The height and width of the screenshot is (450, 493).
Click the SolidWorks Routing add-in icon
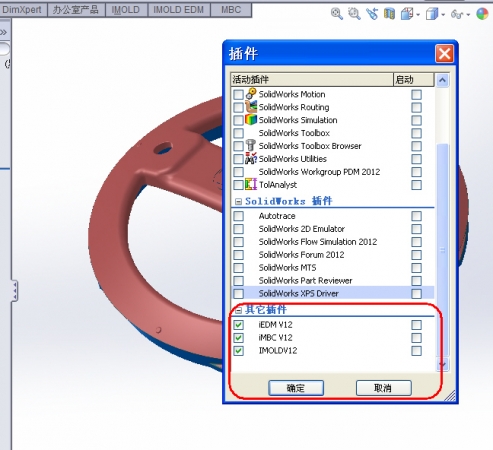[x=251, y=107]
